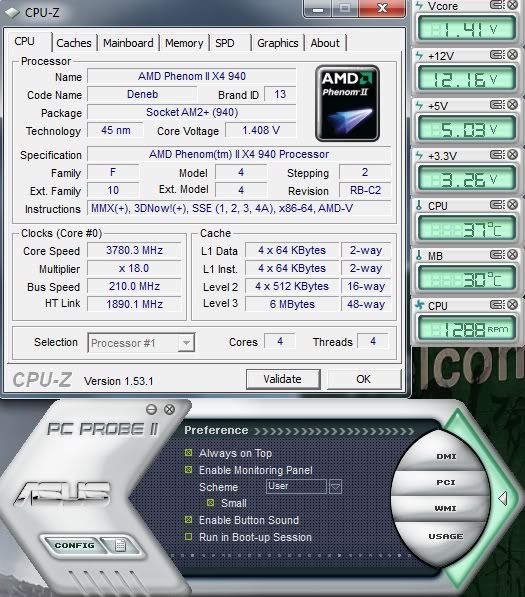The image size is (525, 597).
Task: Open CPU fan sensor settings icon
Action: tap(497, 305)
